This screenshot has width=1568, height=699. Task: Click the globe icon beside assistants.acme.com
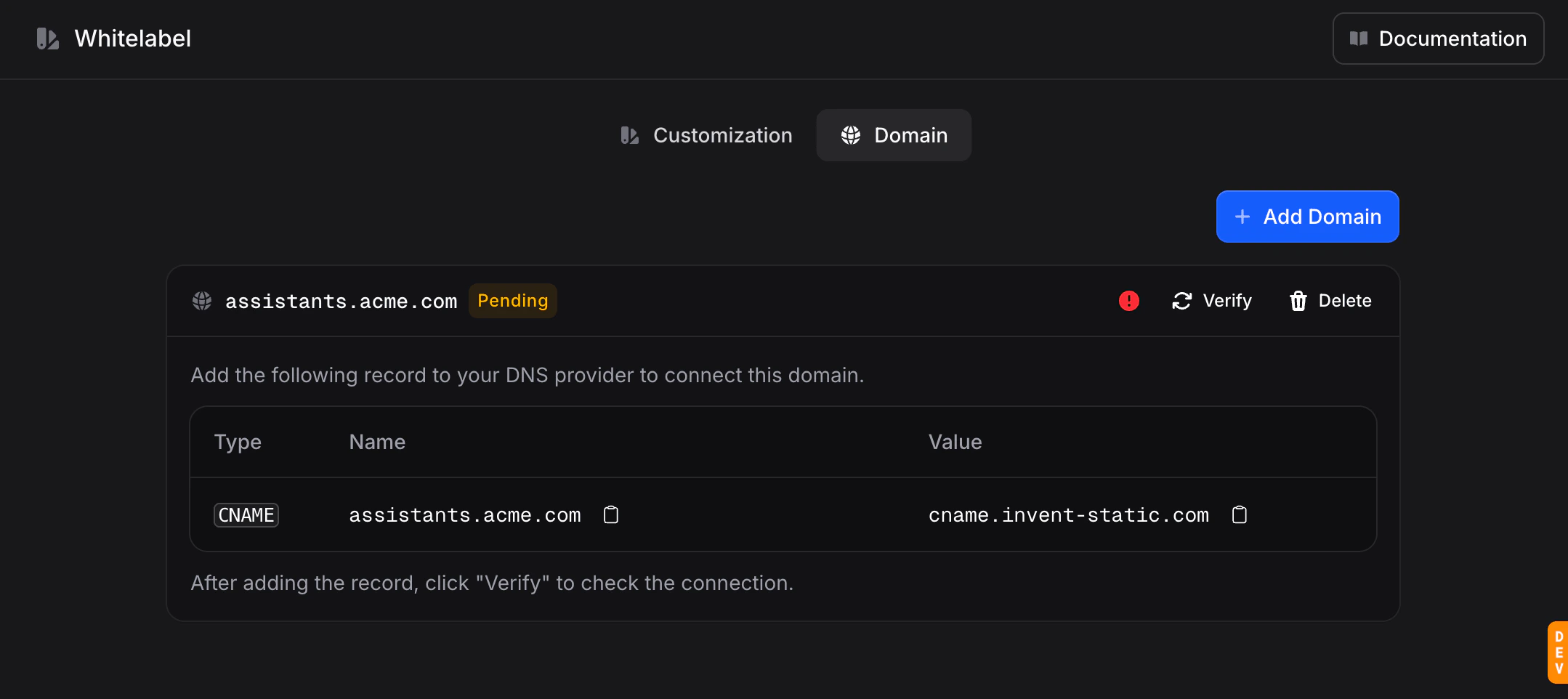point(202,301)
